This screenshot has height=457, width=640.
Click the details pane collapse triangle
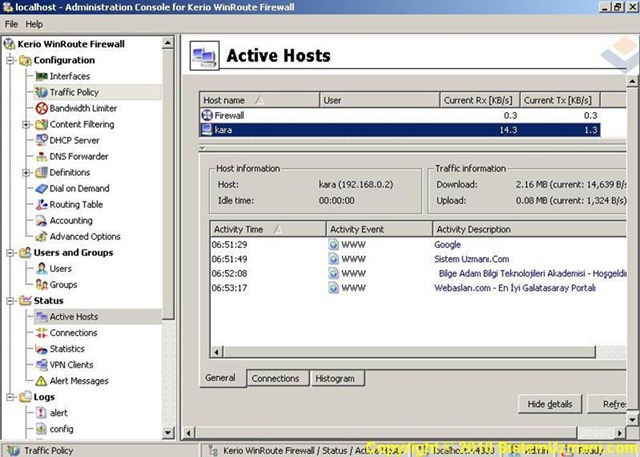coord(203,148)
